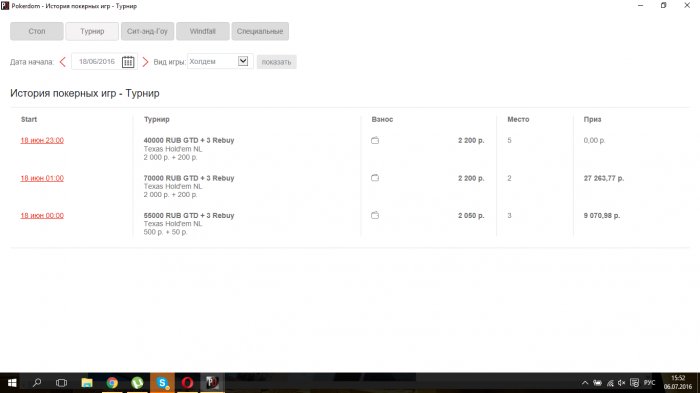Click the показать button
Image resolution: width=700 pixels, height=393 pixels.
pos(276,62)
